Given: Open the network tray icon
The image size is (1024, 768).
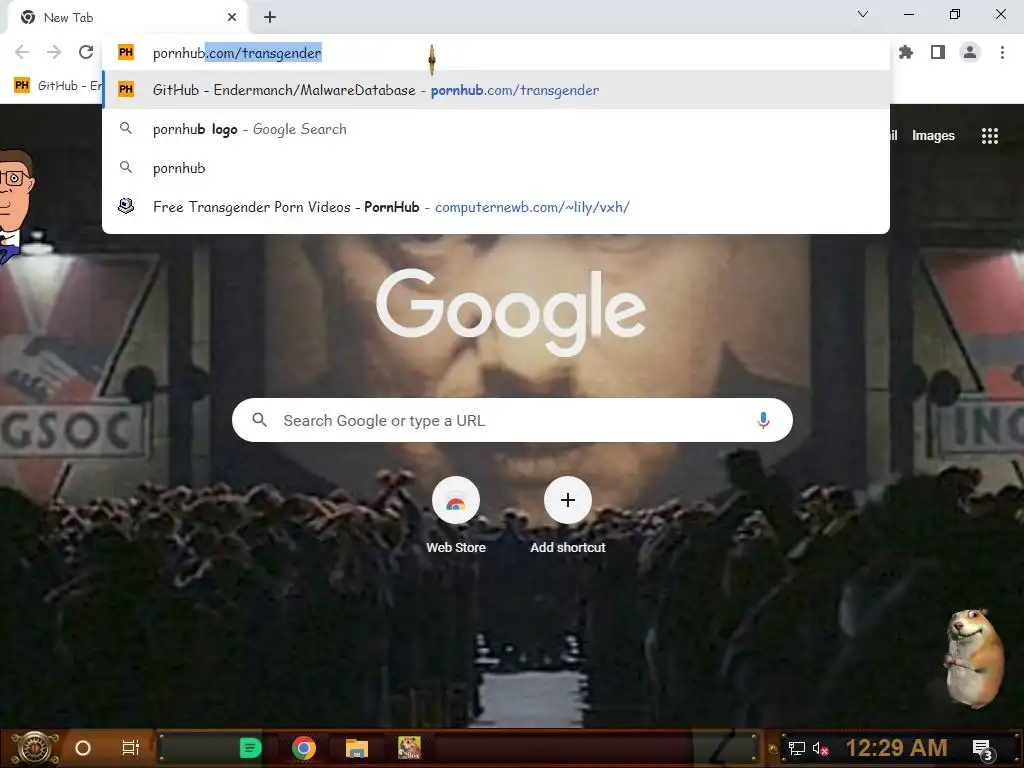Looking at the screenshot, I should point(797,748).
